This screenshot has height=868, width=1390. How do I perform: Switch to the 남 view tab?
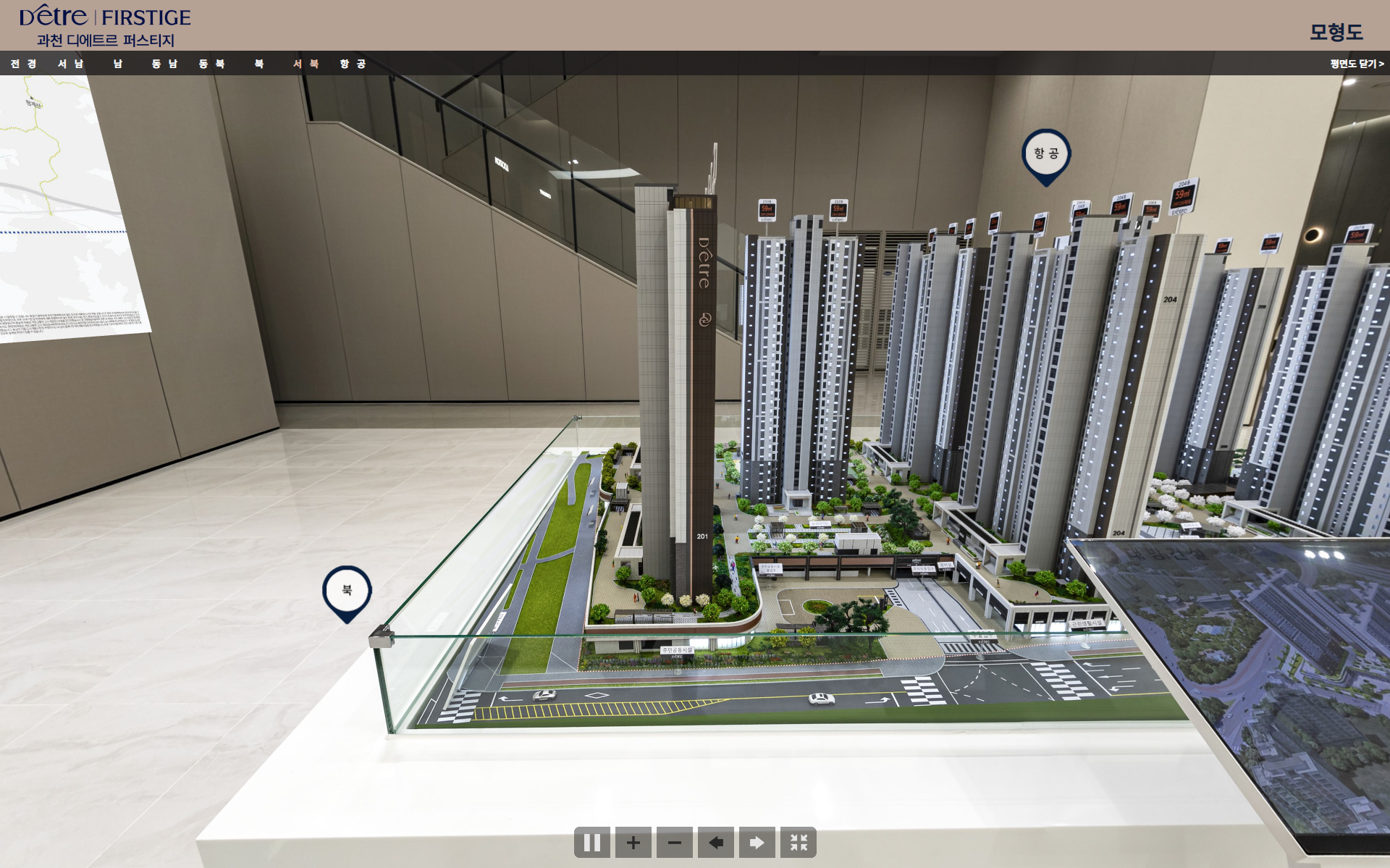click(117, 64)
